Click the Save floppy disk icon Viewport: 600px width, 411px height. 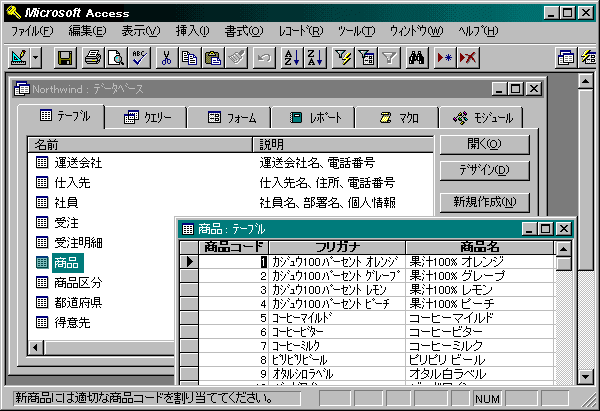pos(65,58)
